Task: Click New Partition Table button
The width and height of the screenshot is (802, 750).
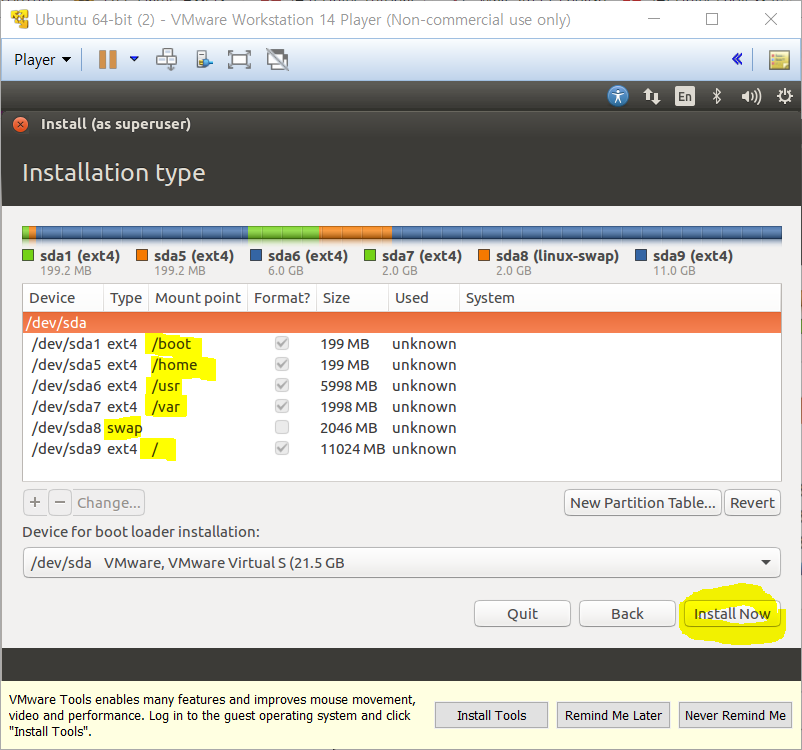Action: coord(642,503)
